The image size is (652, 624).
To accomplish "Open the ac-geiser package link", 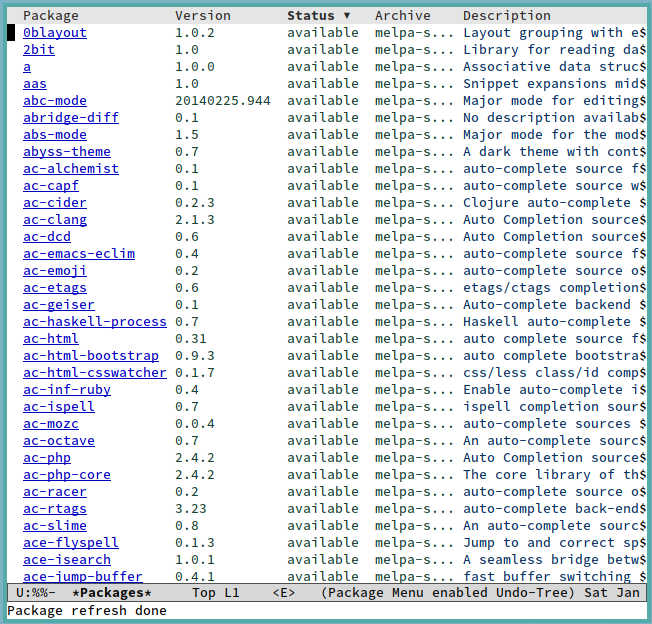I will click(59, 305).
